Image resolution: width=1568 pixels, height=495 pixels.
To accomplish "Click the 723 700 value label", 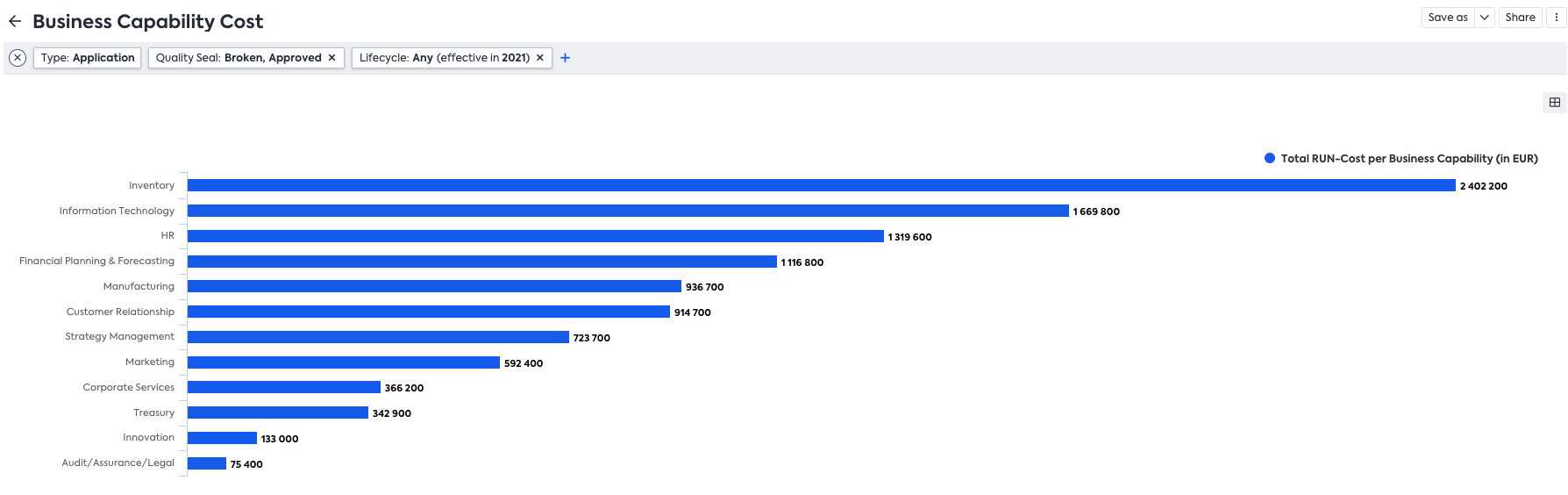I will pos(592,338).
